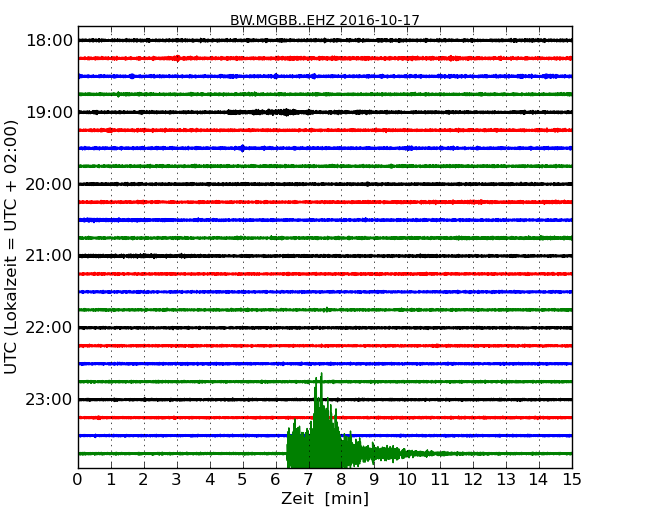This screenshot has height=520, width=650.
Task: Click the red spike on the 18:15 trace
Action: click(x=177, y=58)
